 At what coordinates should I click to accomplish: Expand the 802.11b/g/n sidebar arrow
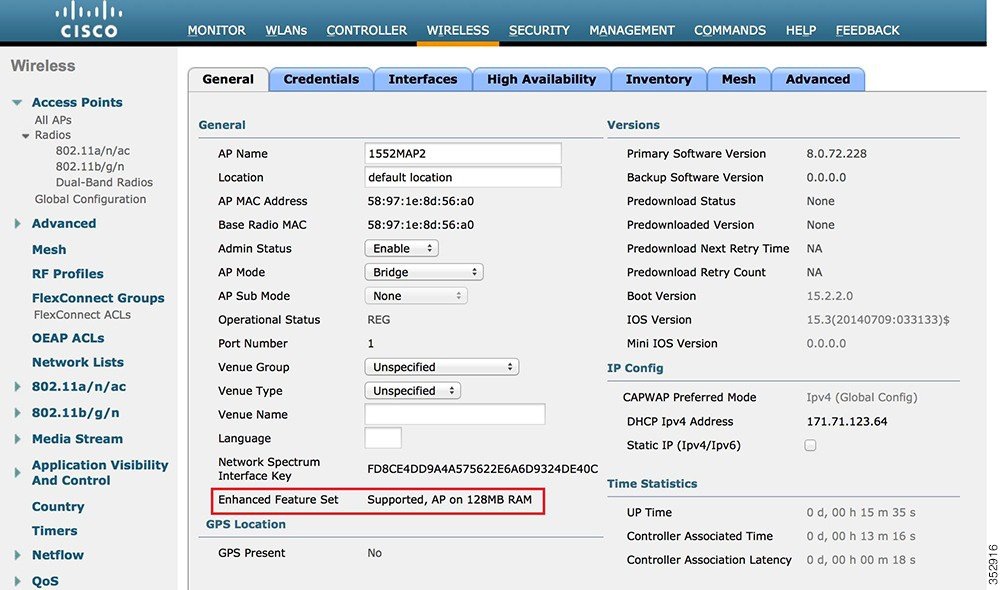[x=17, y=413]
